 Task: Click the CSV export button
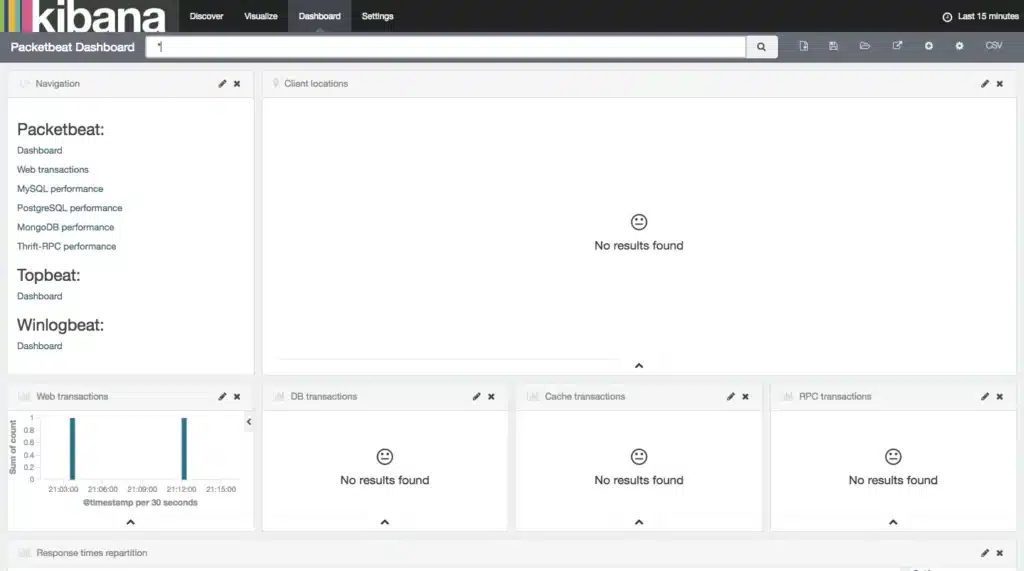(x=993, y=46)
